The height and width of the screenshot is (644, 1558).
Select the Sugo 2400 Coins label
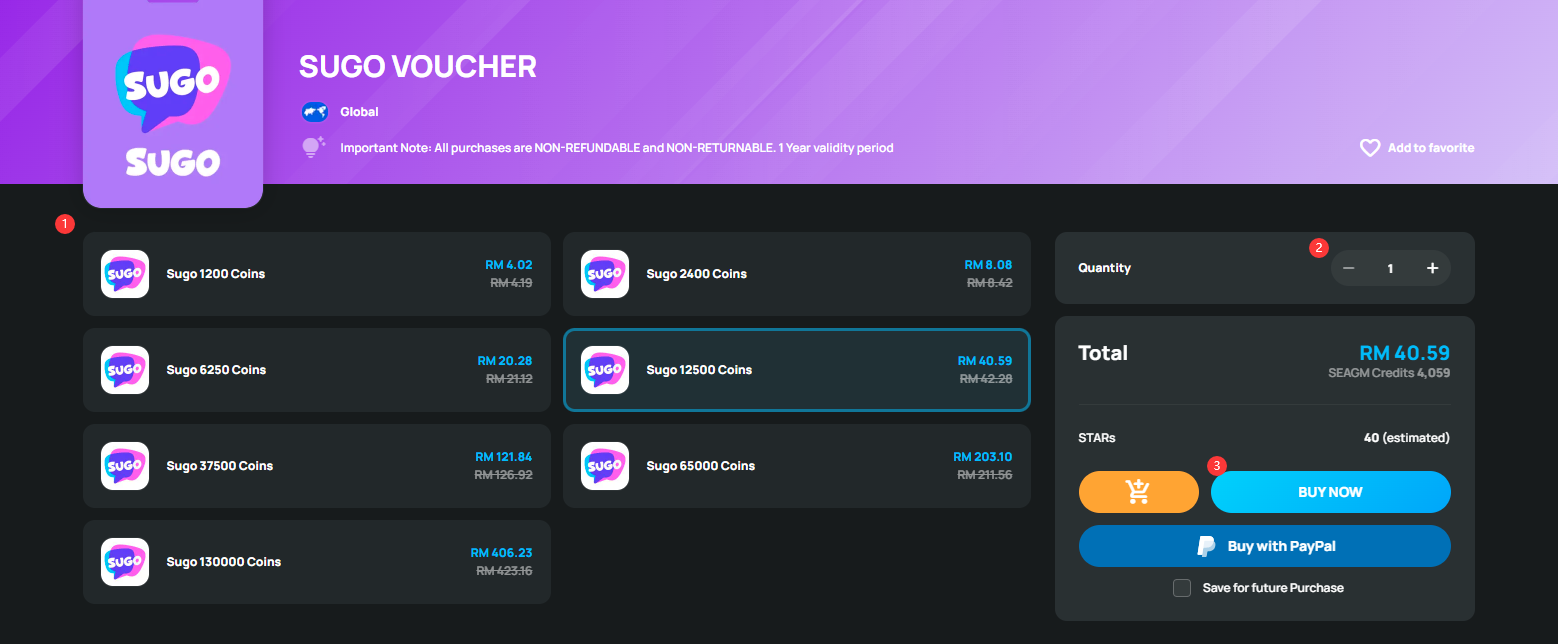click(697, 274)
